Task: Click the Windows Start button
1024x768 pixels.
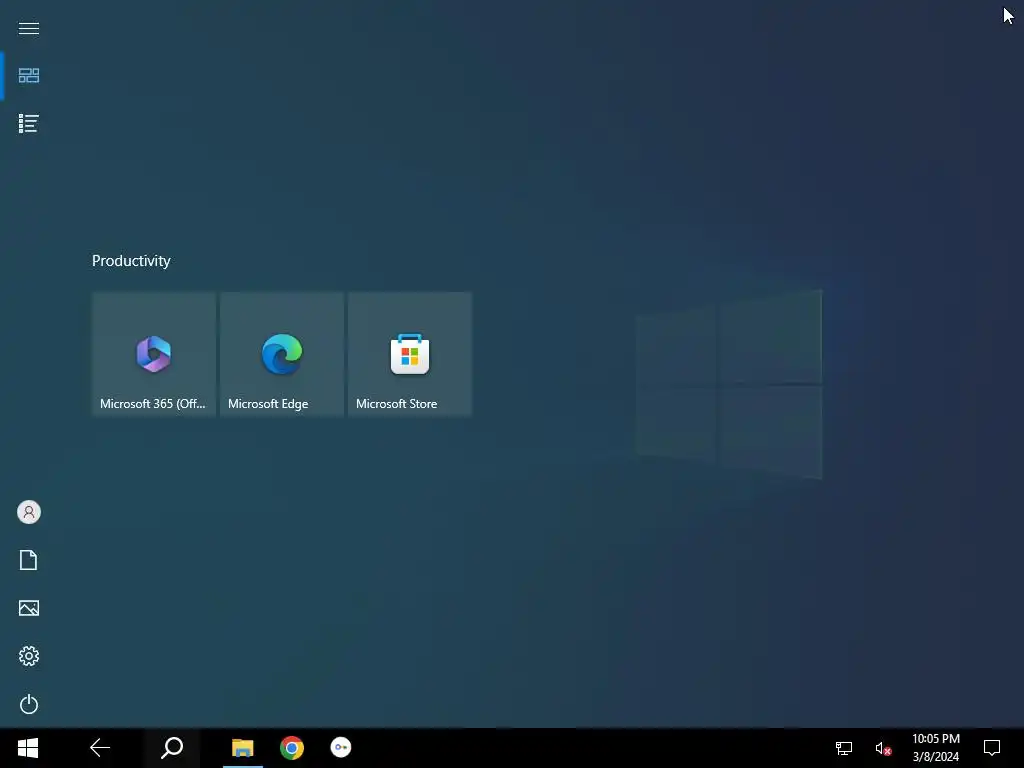Action: point(28,748)
